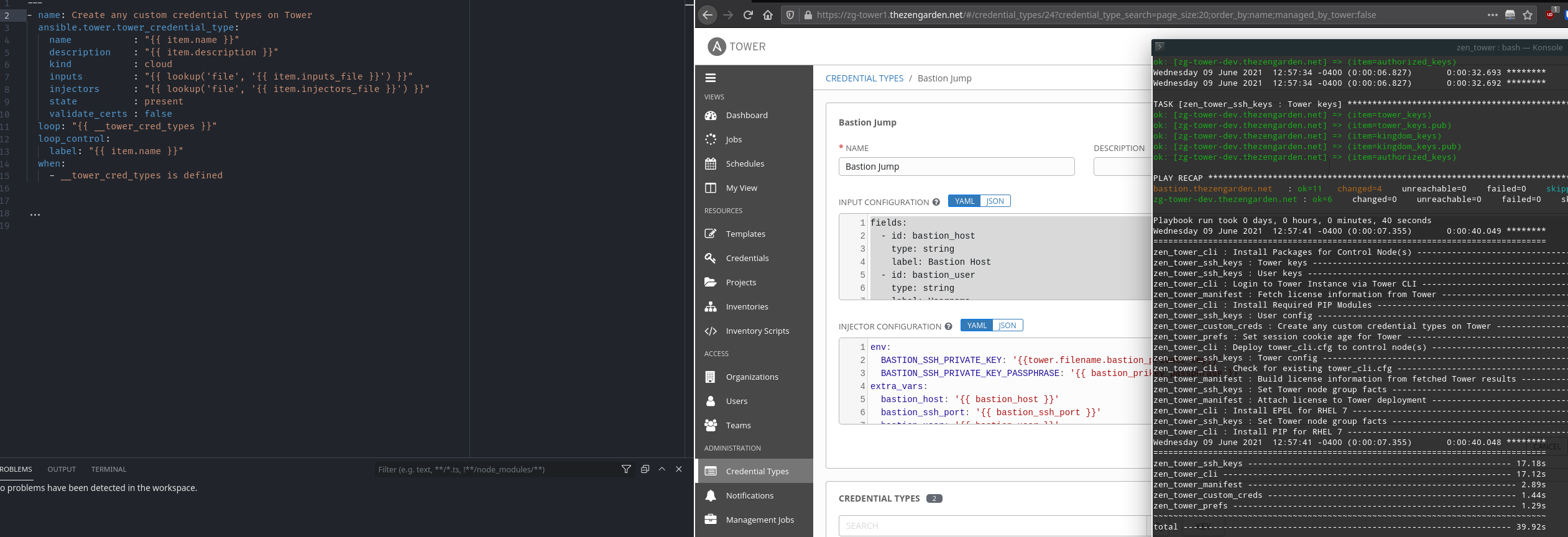
Task: Bookmark this page with the star
Action: tap(1528, 15)
